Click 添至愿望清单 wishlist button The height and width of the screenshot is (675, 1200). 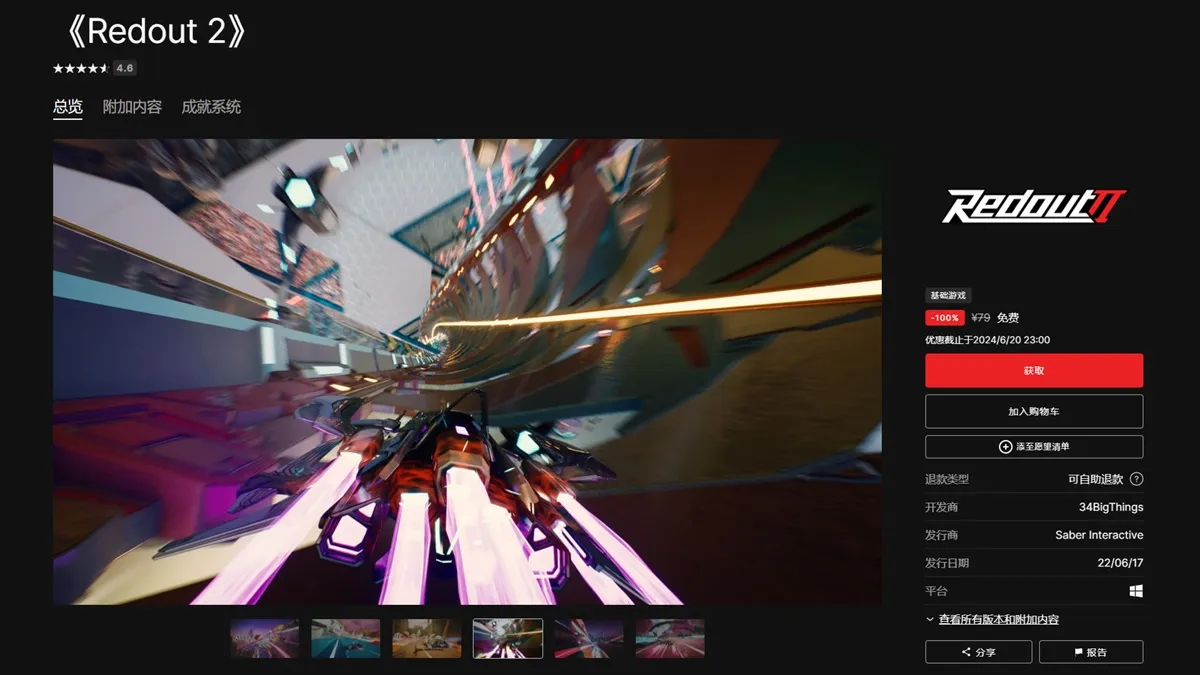coord(1034,446)
